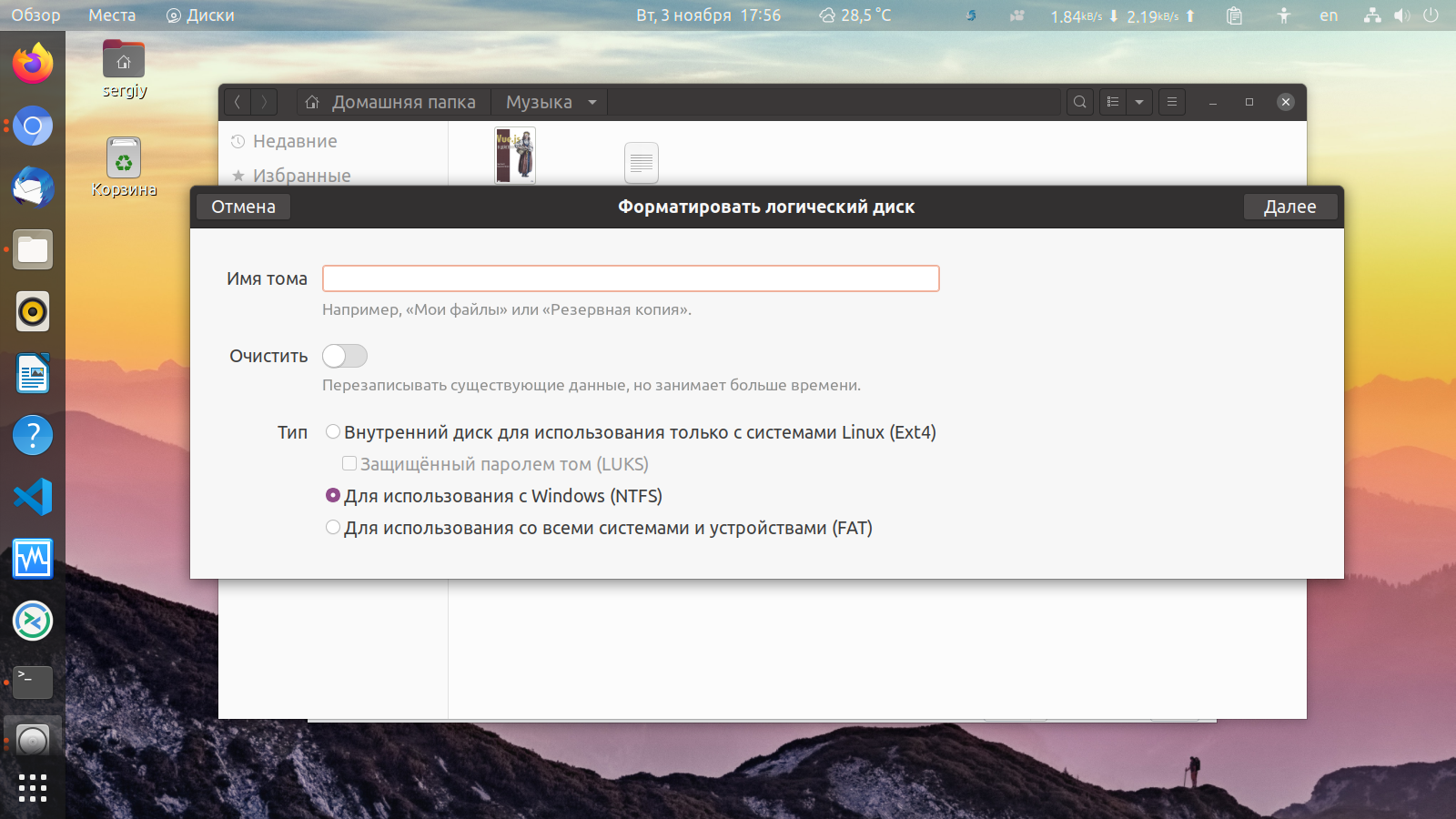Launch Chromium browser in the dock
The height and width of the screenshot is (819, 1456).
[x=33, y=126]
